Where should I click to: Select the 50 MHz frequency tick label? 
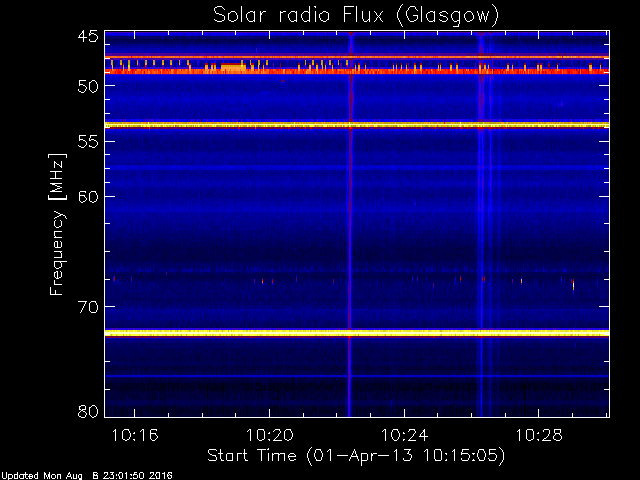[88, 86]
